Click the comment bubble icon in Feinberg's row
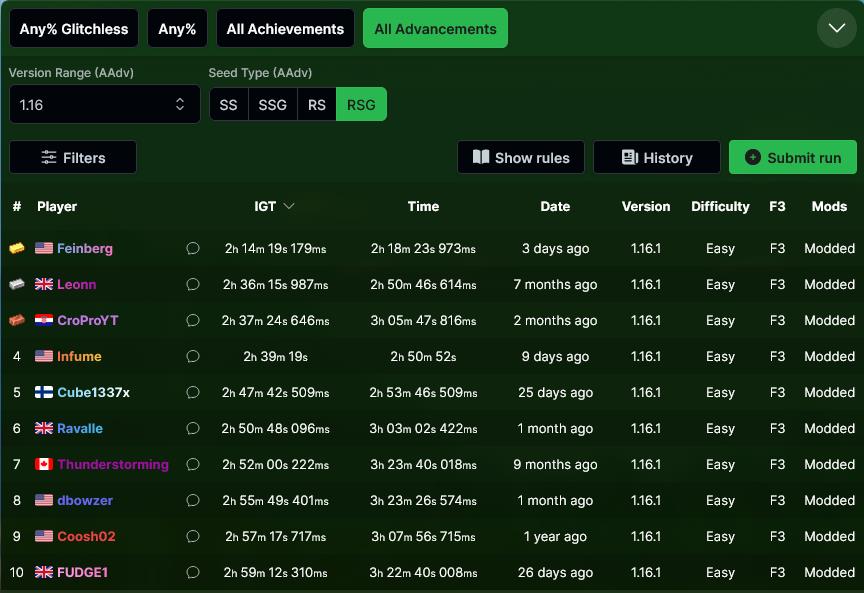The height and width of the screenshot is (593, 864). coord(193,249)
